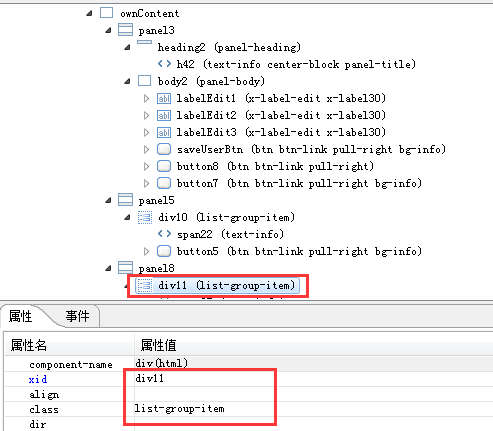Expand the labelEdit1 node
493x431 pixels.
[146, 98]
